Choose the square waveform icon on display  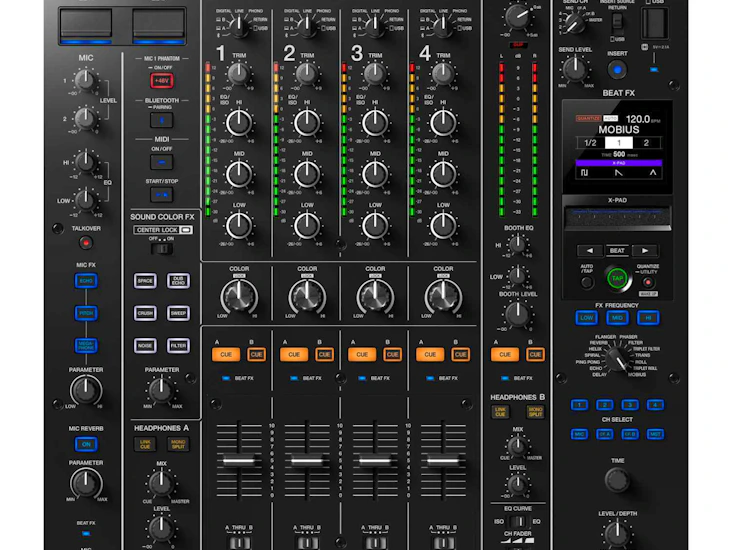pos(584,173)
